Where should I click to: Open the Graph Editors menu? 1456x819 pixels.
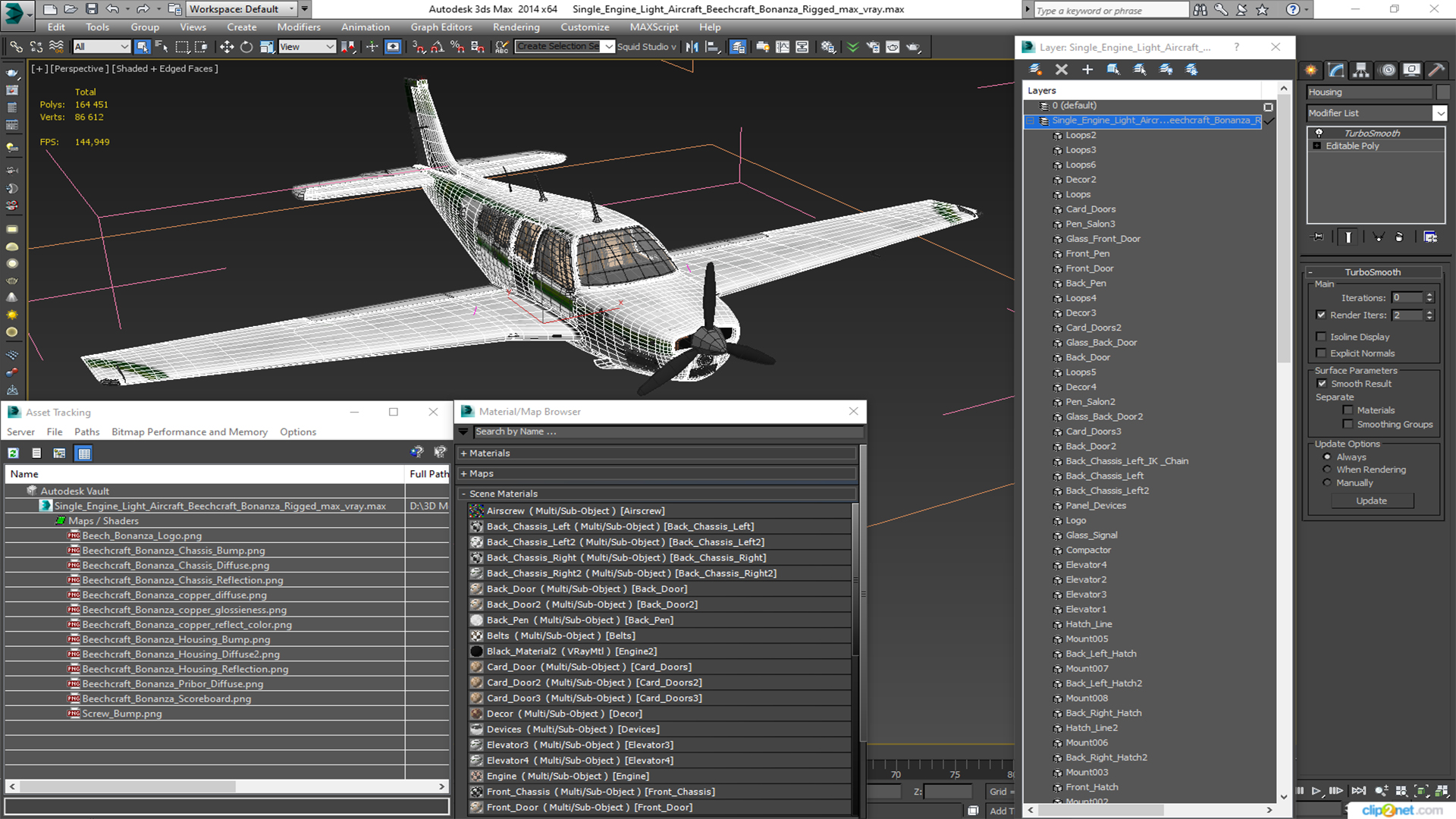(x=441, y=27)
